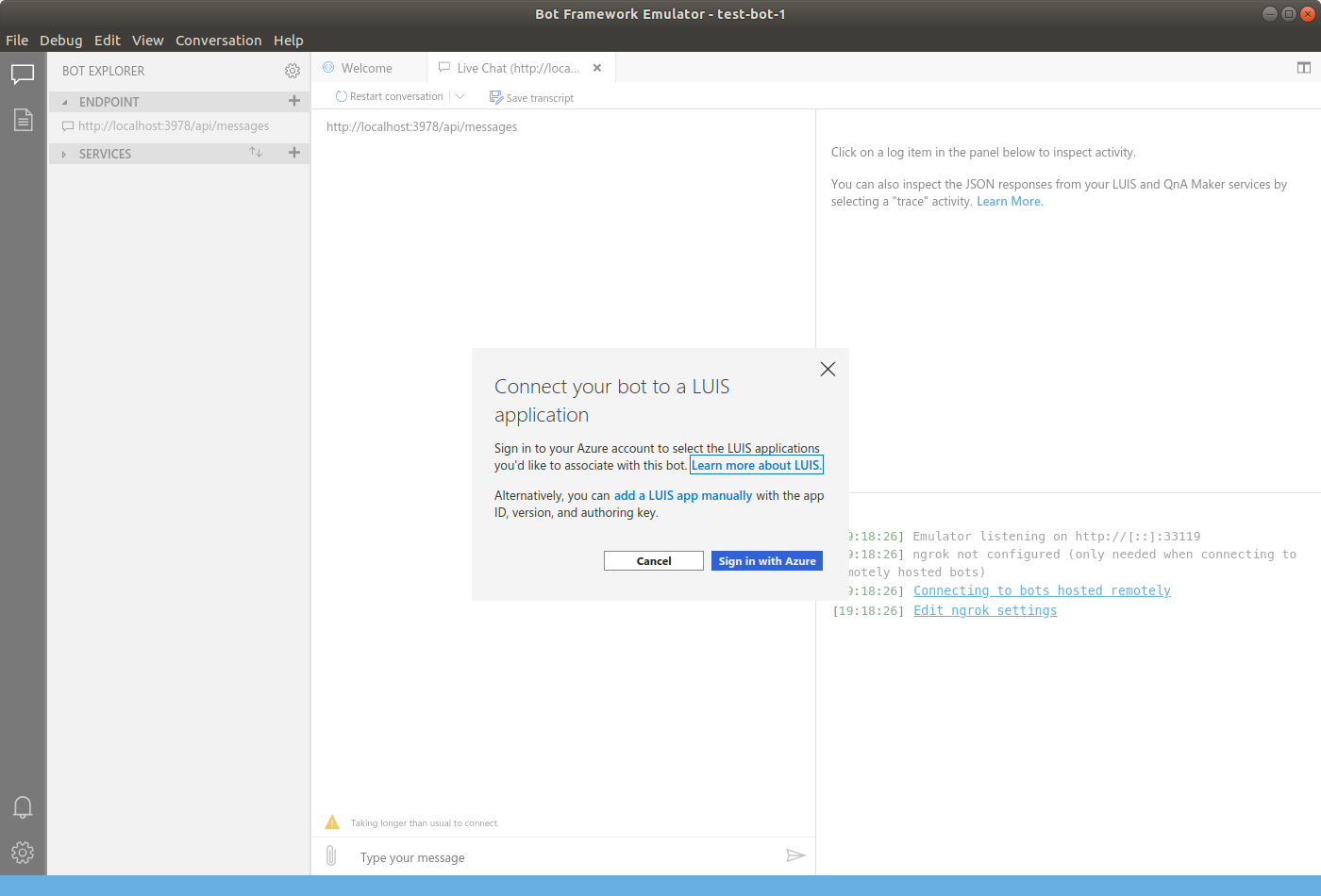Open the Debug menu
The width and height of the screenshot is (1321, 896).
(61, 41)
